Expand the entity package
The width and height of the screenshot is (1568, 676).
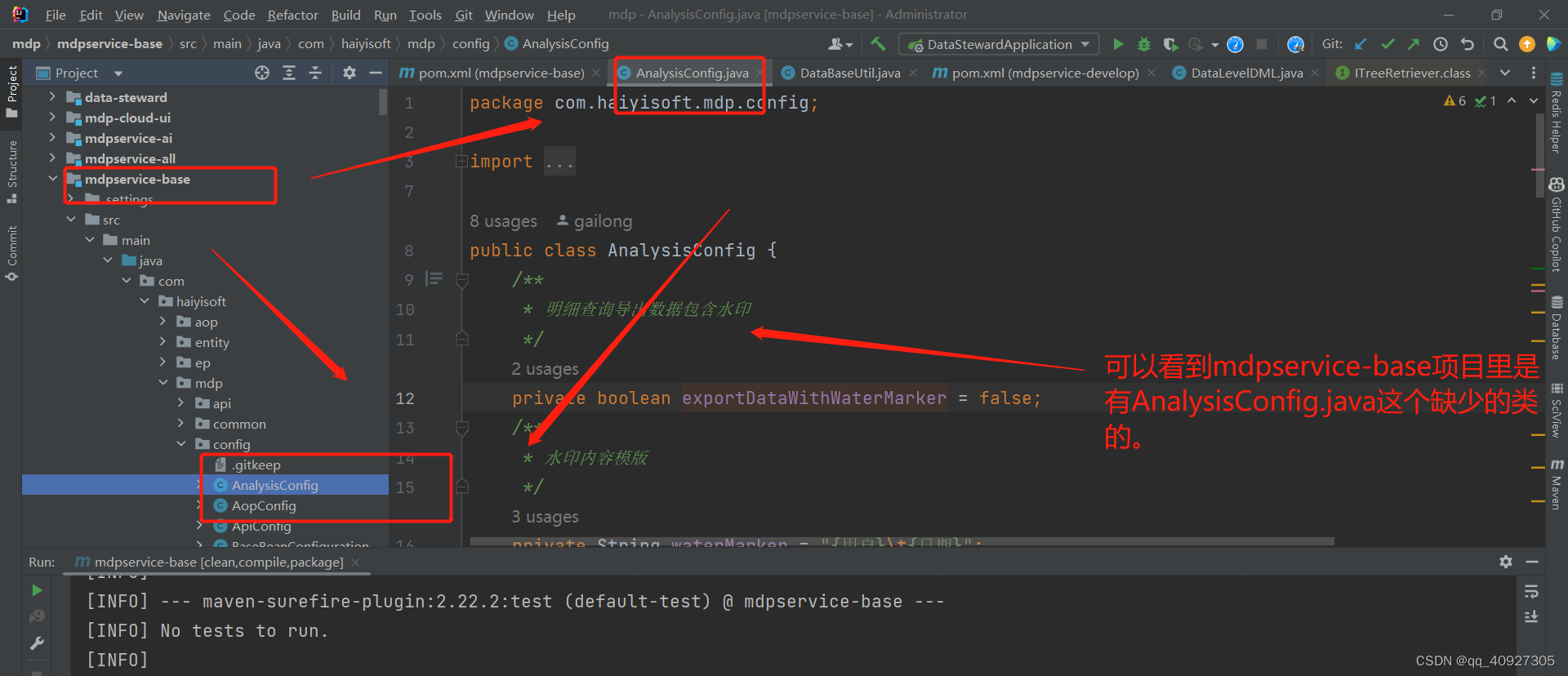click(163, 342)
